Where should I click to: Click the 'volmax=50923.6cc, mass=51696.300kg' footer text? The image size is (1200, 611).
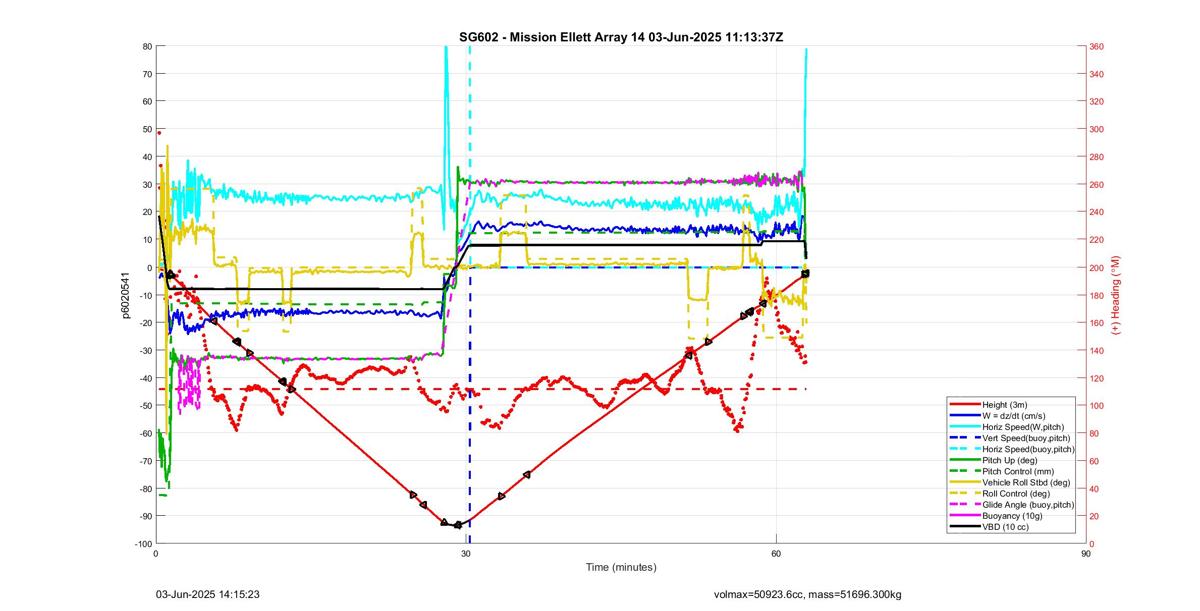tap(808, 594)
